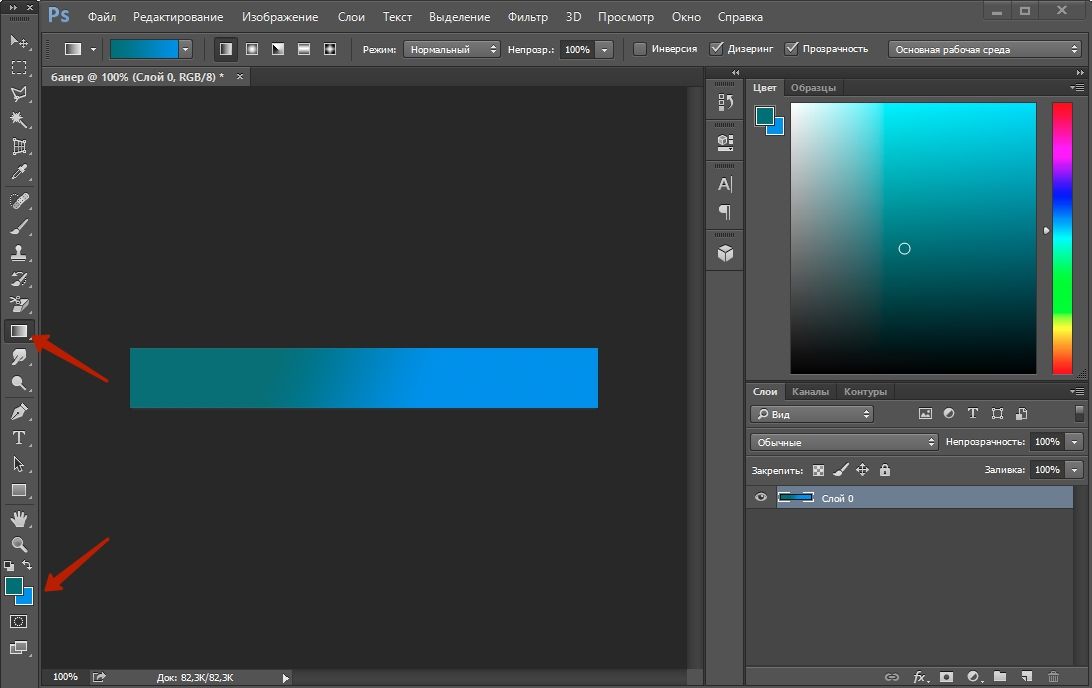
Task: Open the Файл menu
Action: click(x=102, y=17)
